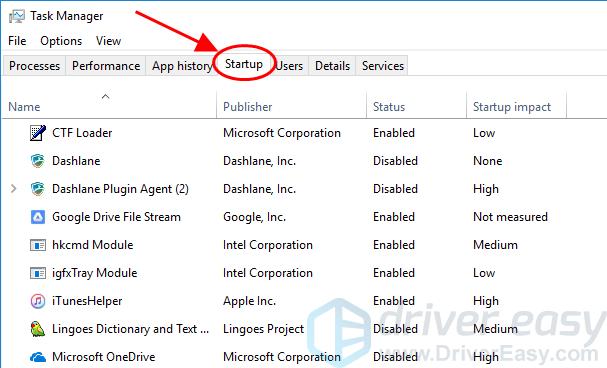607x368 pixels.
Task: Click Low impact of CTF Loader
Action: [x=484, y=133]
